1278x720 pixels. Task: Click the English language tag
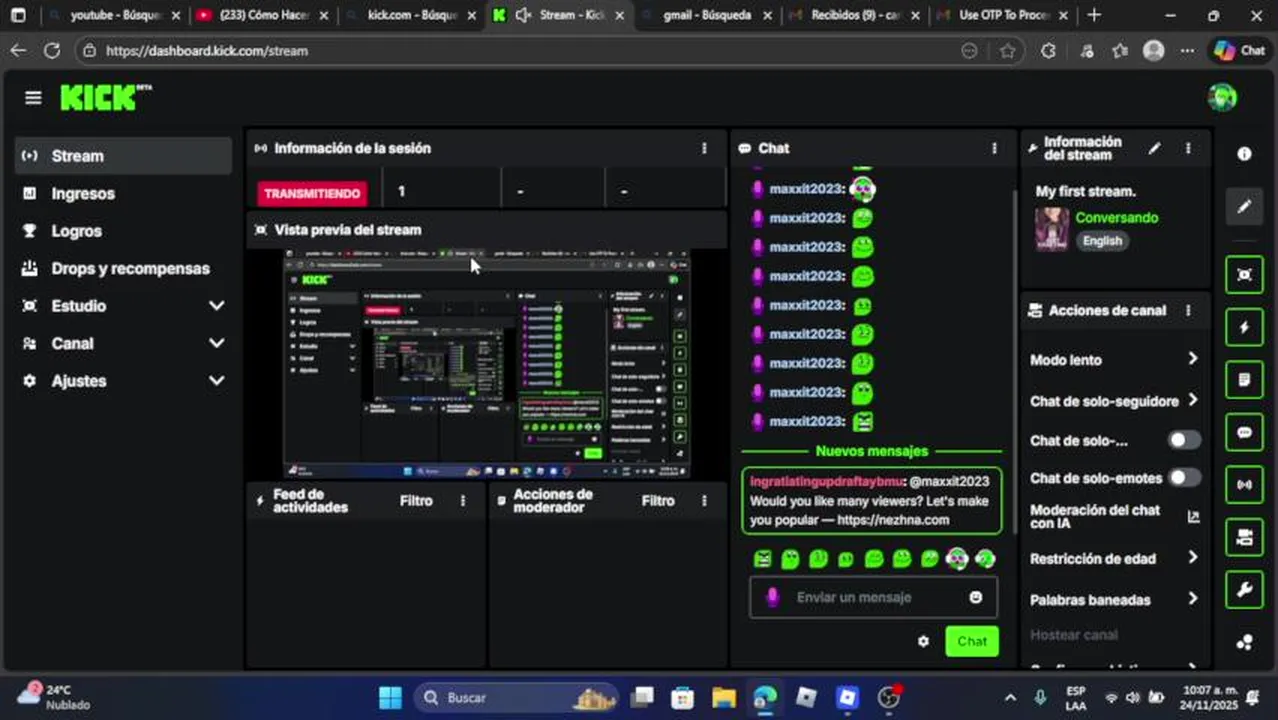1102,241
